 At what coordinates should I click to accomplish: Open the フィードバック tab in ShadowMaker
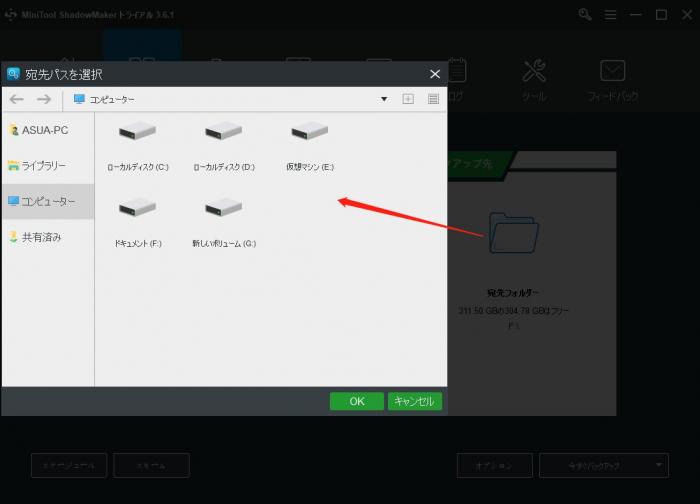[612, 80]
